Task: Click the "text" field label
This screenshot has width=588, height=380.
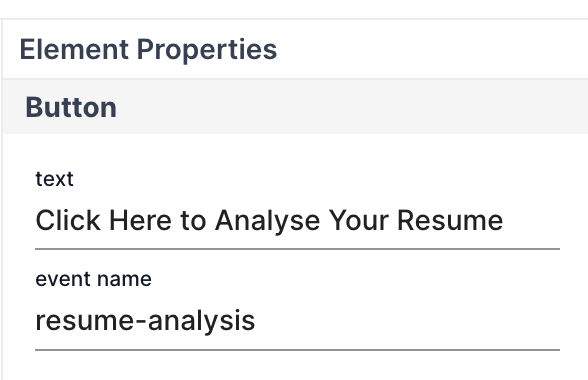Action: (54, 179)
